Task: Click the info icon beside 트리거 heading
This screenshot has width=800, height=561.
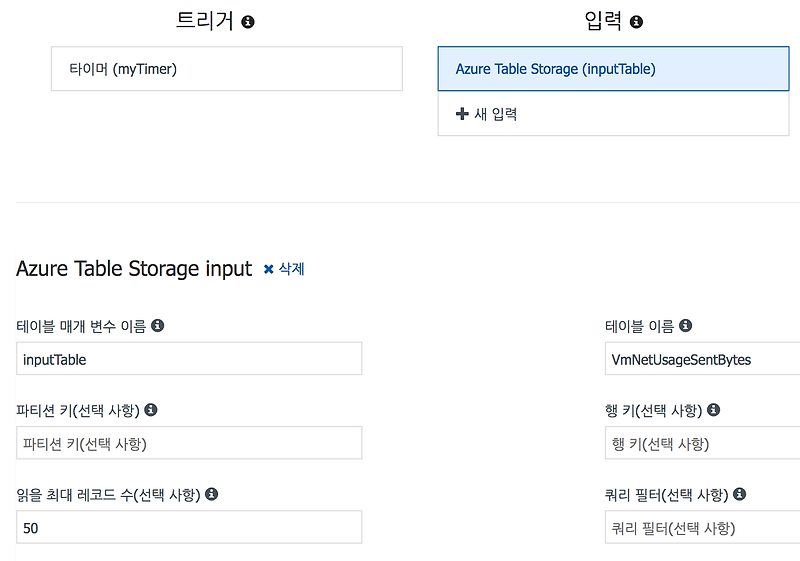Action: point(248,22)
